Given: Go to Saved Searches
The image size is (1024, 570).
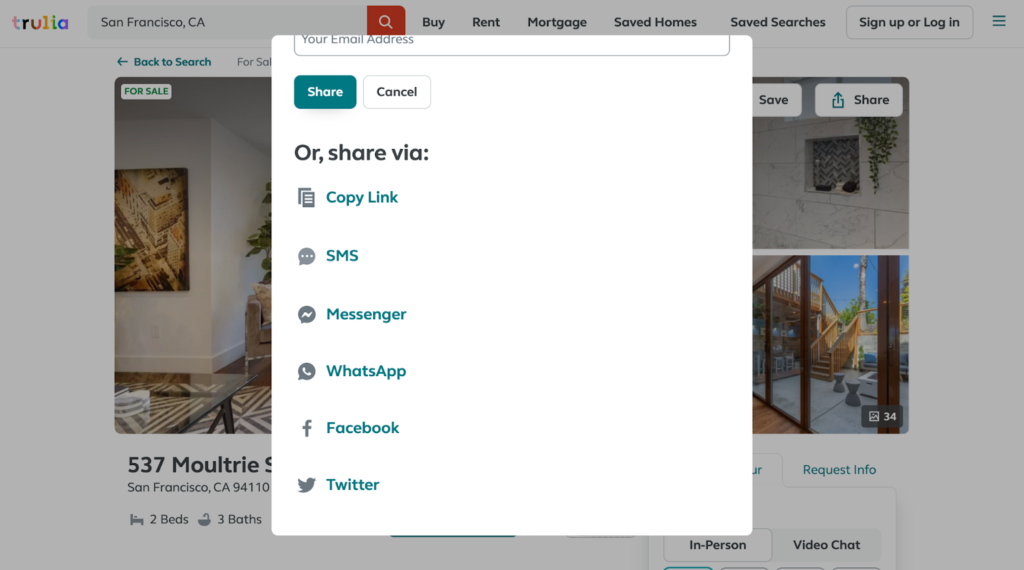Looking at the screenshot, I should 778,22.
